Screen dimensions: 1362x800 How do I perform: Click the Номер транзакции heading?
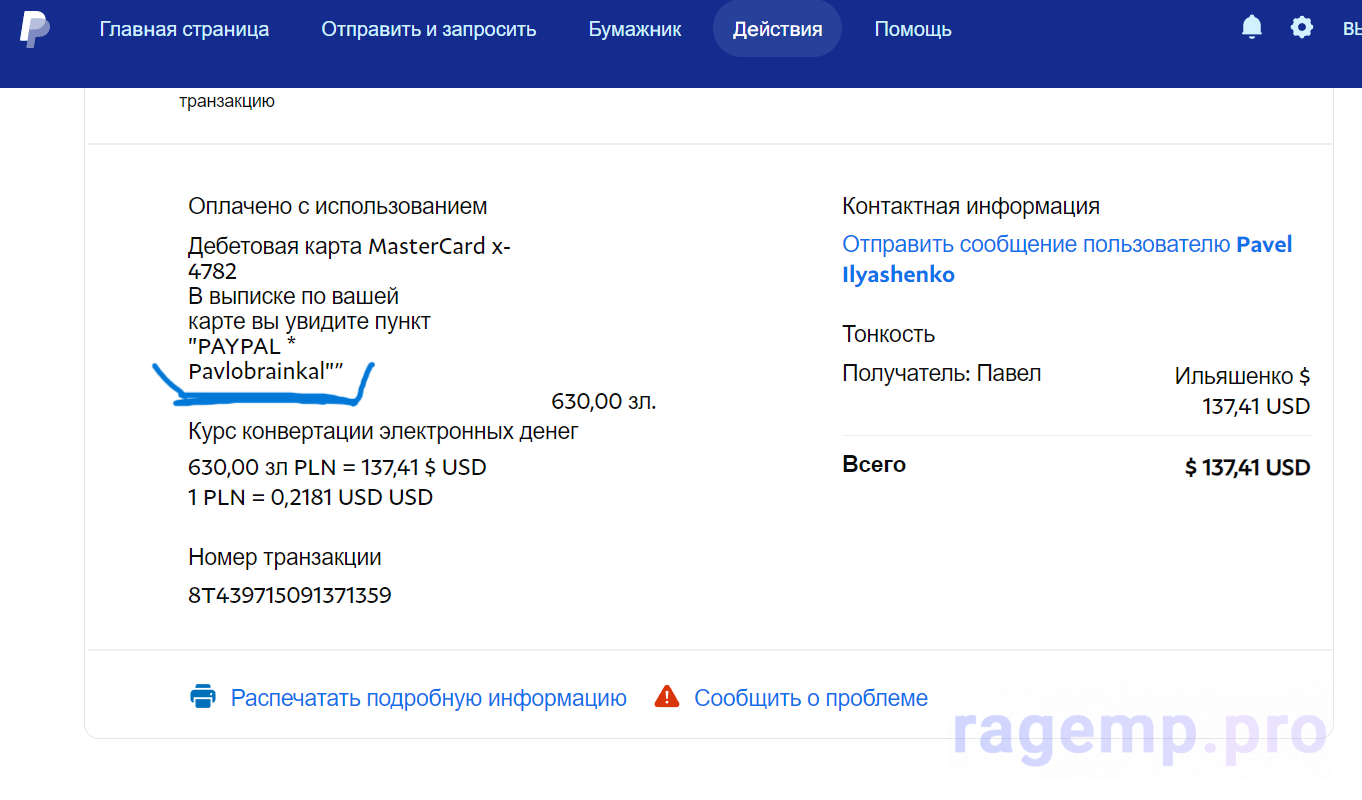(285, 557)
